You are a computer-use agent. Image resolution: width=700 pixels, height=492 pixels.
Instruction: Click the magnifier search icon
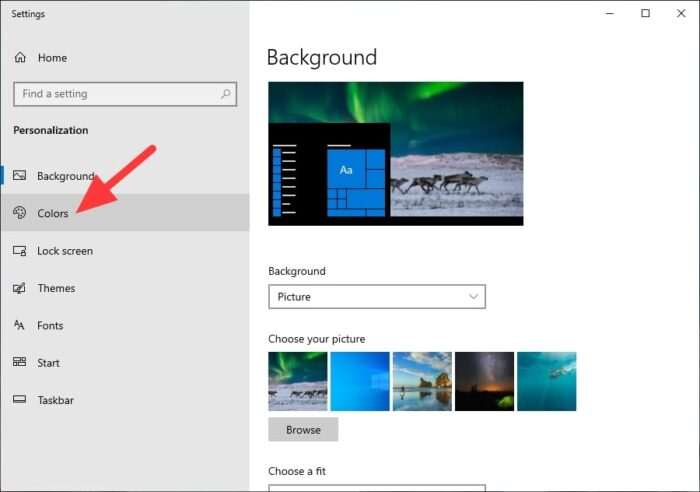[225, 94]
